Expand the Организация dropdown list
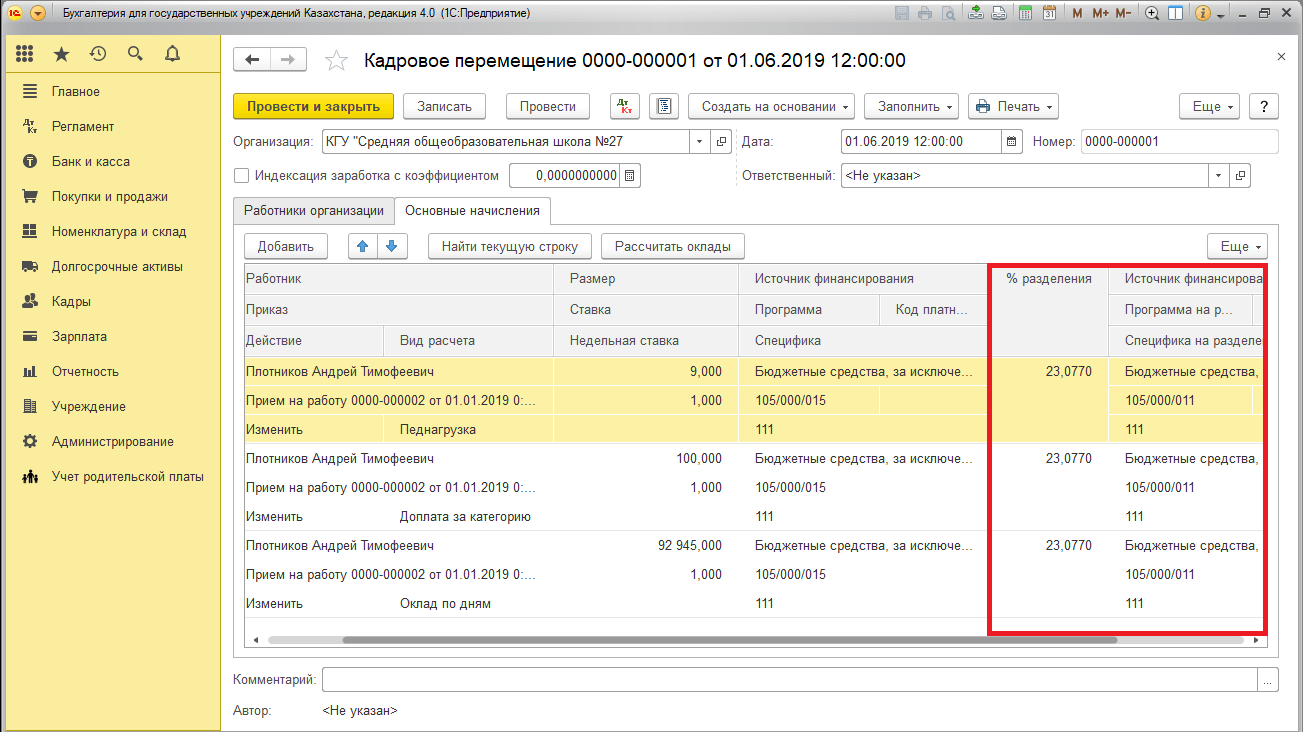The image size is (1303, 732). [699, 142]
